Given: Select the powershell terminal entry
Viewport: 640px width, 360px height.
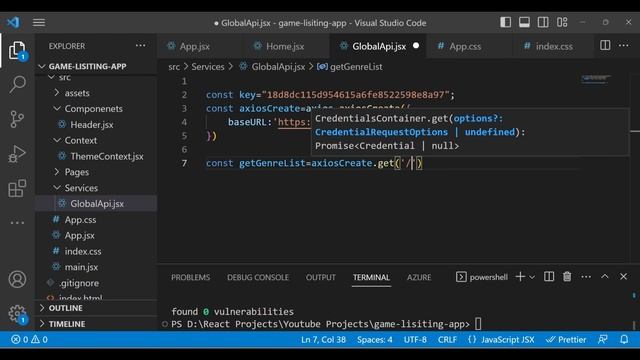Looking at the screenshot, I should pos(482,277).
